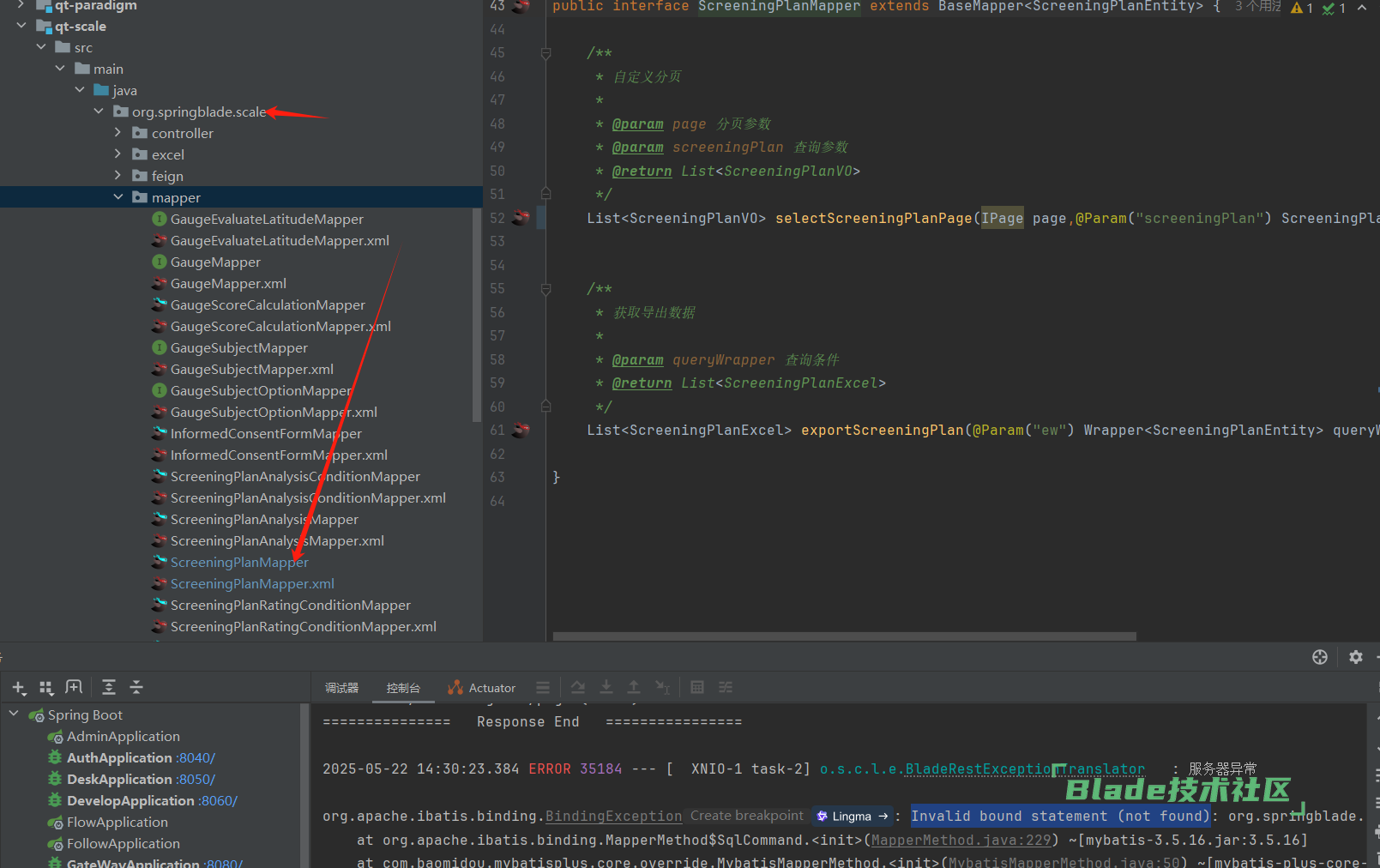Collapse the java folder chevron
Screen dimensions: 1380x868
coord(80,90)
